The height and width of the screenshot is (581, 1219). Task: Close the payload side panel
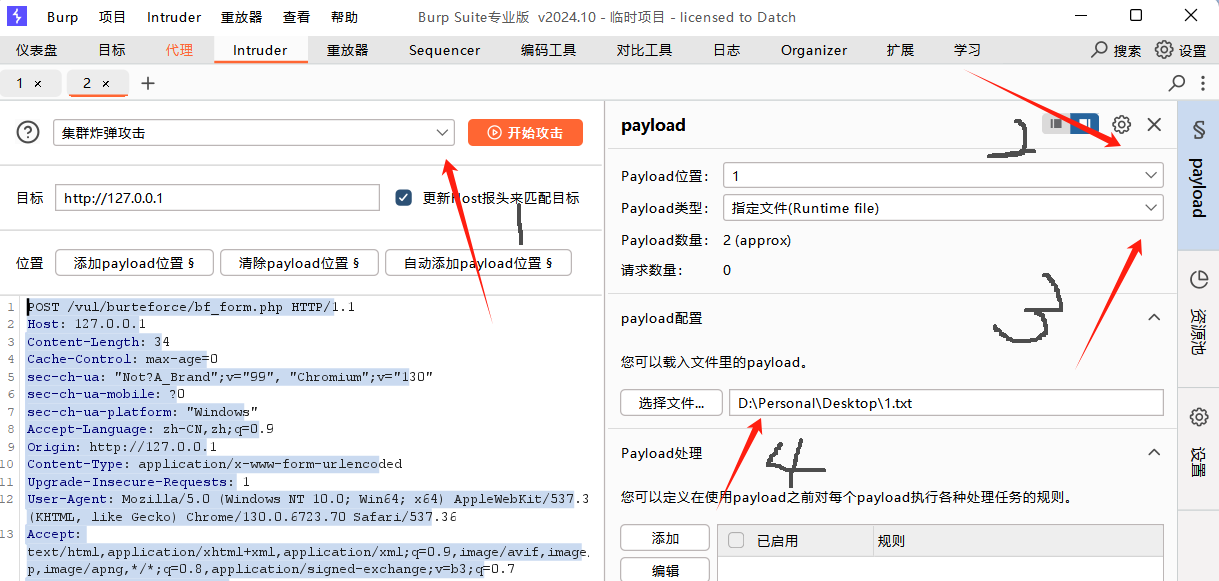tap(1154, 124)
